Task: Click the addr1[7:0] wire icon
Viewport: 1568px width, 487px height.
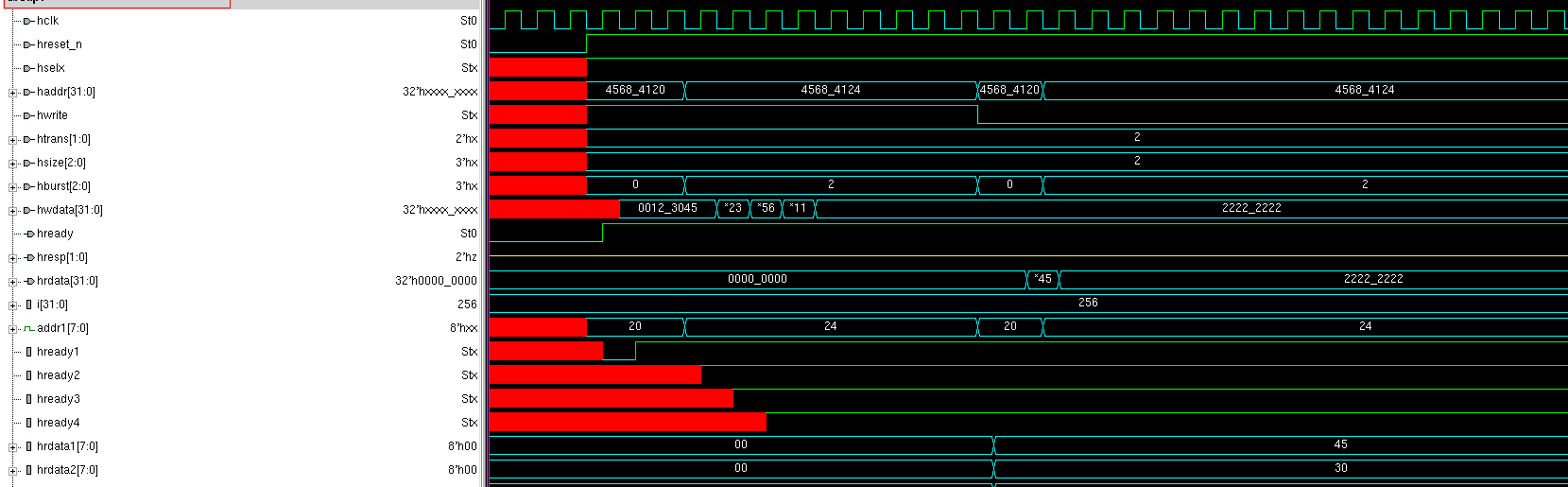Action: 28,328
